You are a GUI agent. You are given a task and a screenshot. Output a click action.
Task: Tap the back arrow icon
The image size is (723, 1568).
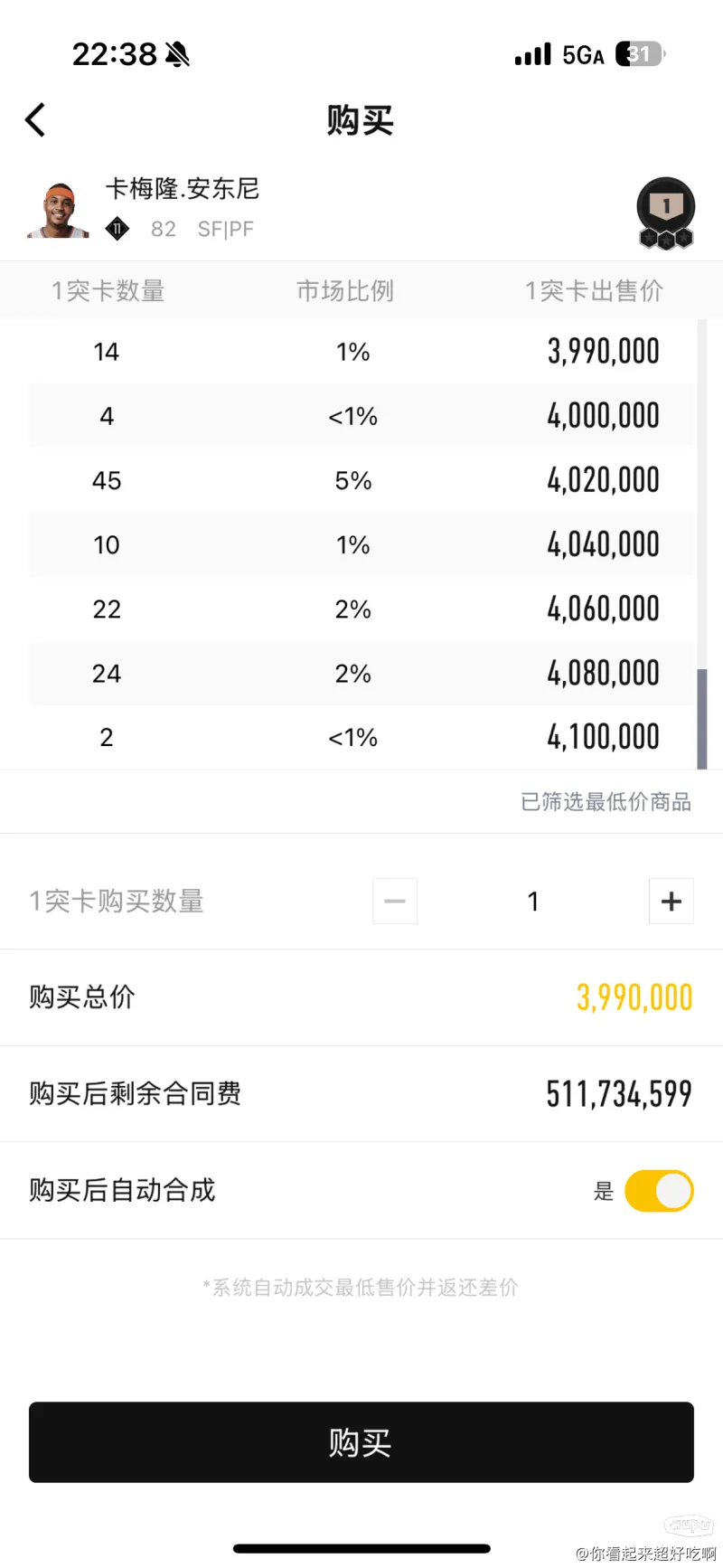pyautogui.click(x=36, y=120)
